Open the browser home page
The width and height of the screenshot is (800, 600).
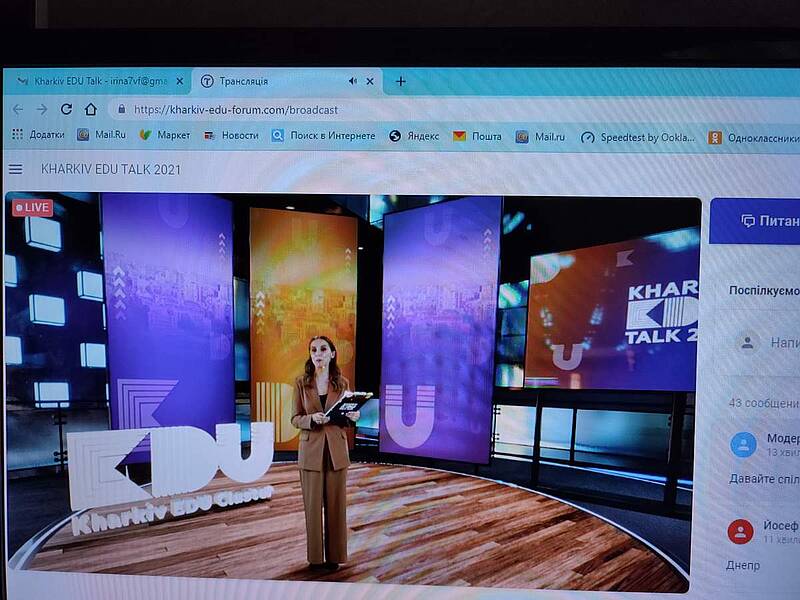[x=91, y=109]
